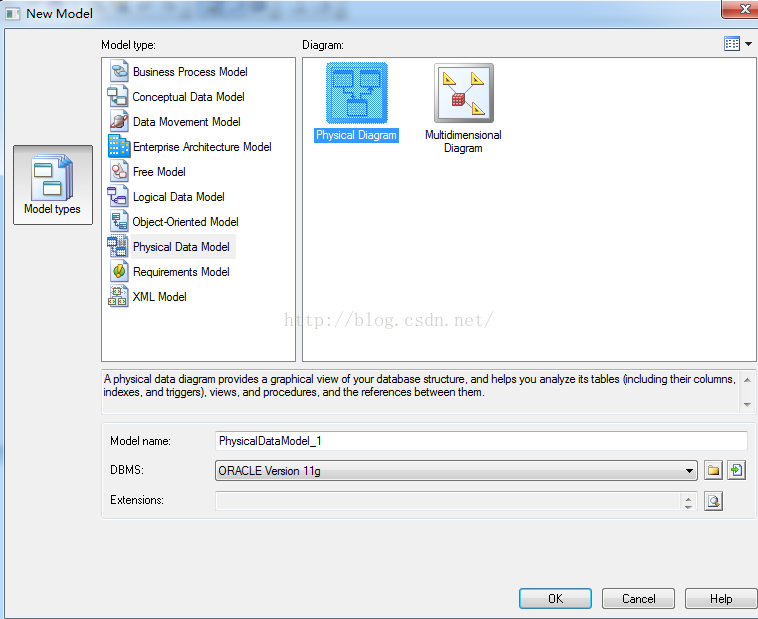Open the DBMS ORACLE Version 11g dropdown
The height and width of the screenshot is (619, 758).
click(456, 471)
